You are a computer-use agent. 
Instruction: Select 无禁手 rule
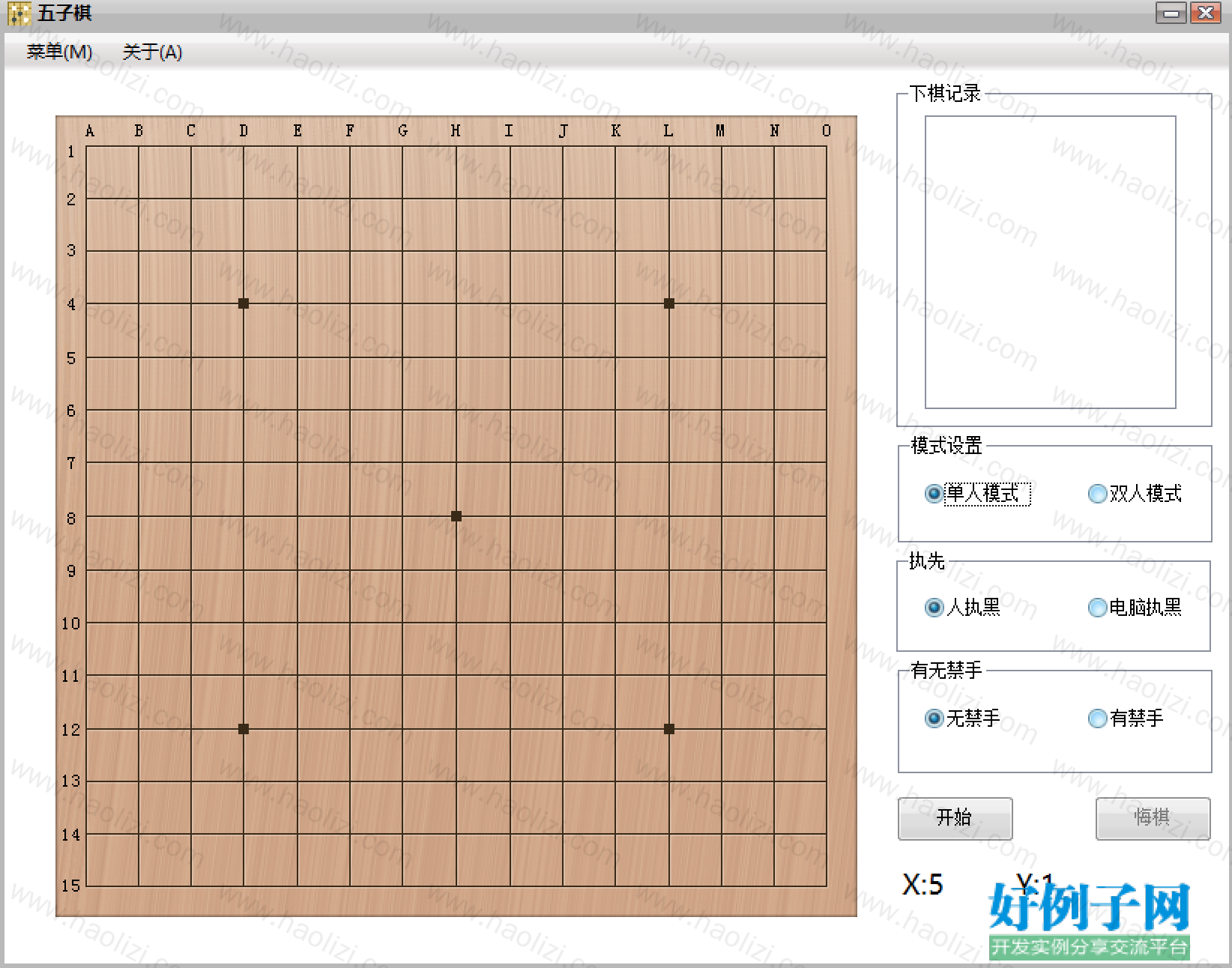tap(963, 719)
